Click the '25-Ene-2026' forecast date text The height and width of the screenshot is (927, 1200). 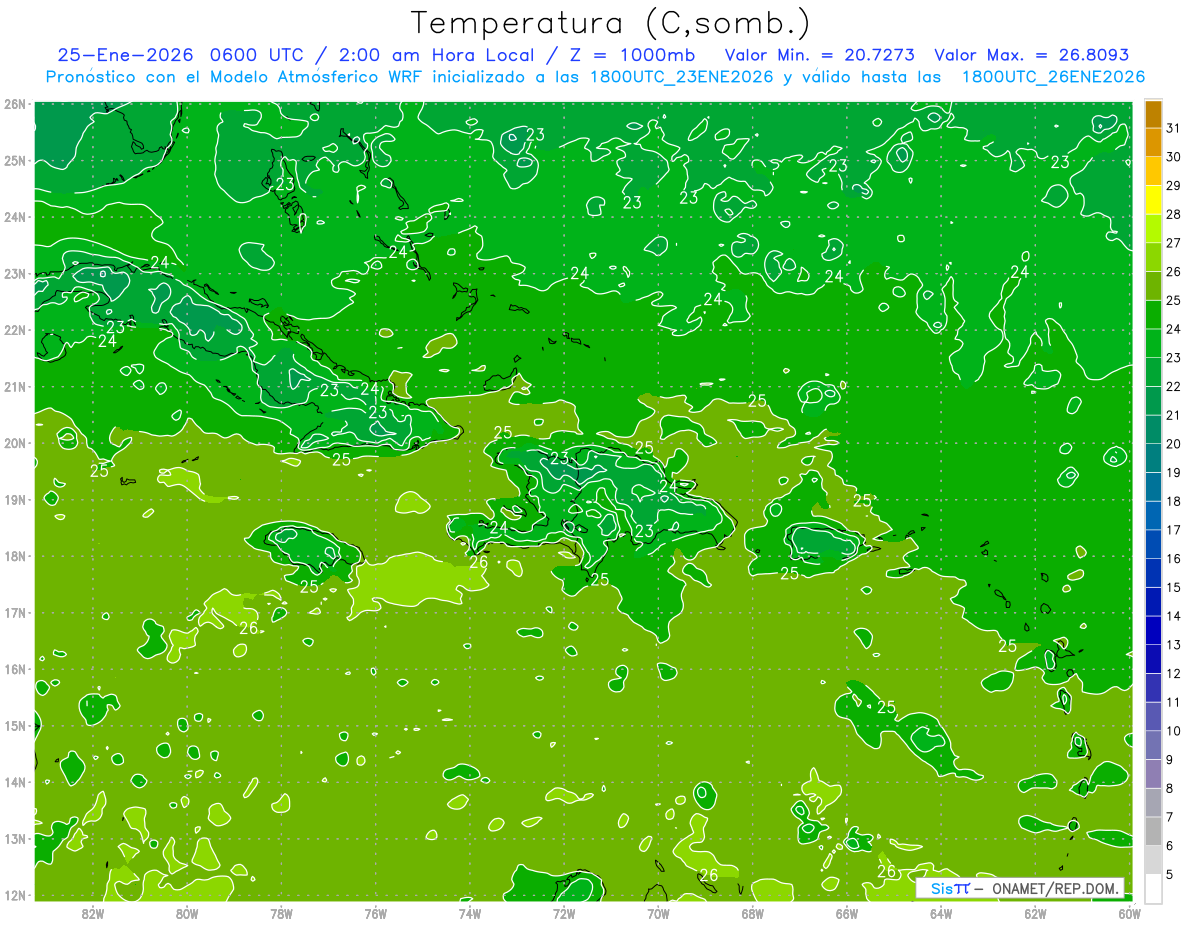point(125,55)
